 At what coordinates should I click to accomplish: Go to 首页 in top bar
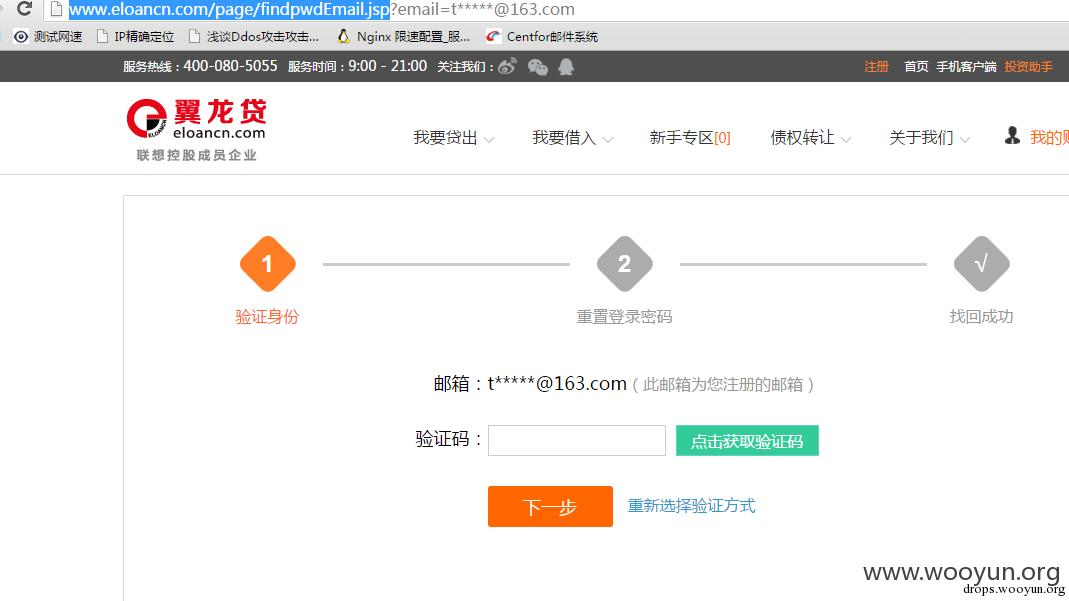coord(916,67)
